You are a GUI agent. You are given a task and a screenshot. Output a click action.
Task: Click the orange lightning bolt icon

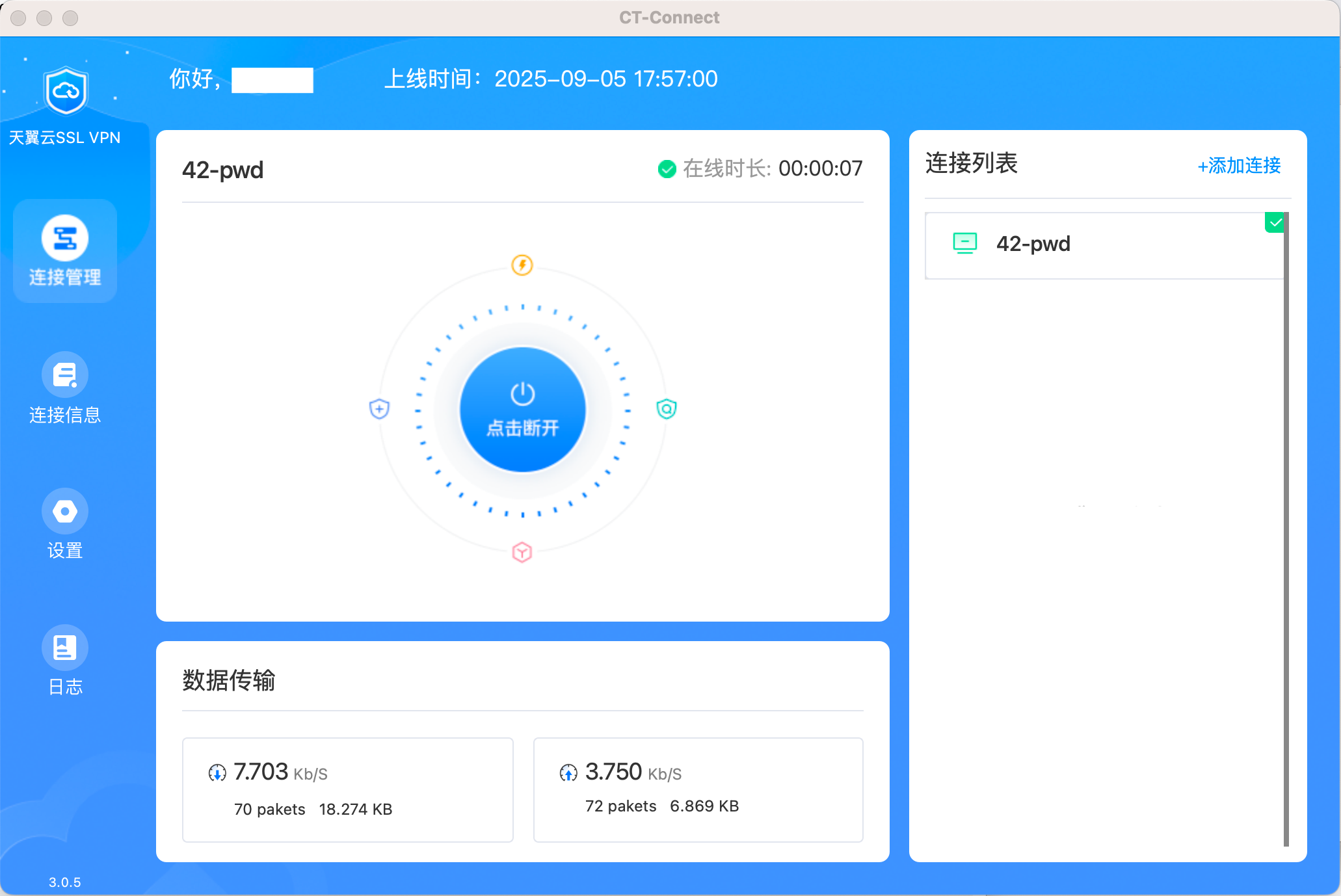522,265
